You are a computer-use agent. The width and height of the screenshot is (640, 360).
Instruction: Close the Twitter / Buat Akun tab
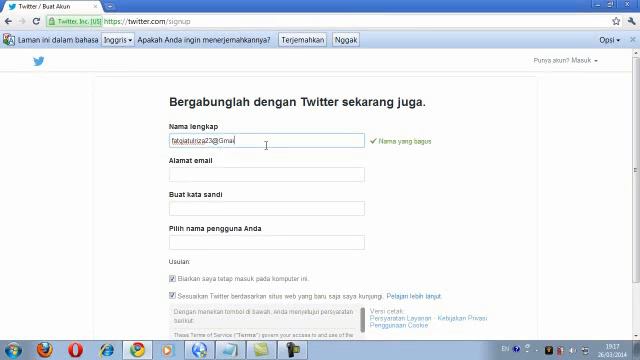point(96,7)
